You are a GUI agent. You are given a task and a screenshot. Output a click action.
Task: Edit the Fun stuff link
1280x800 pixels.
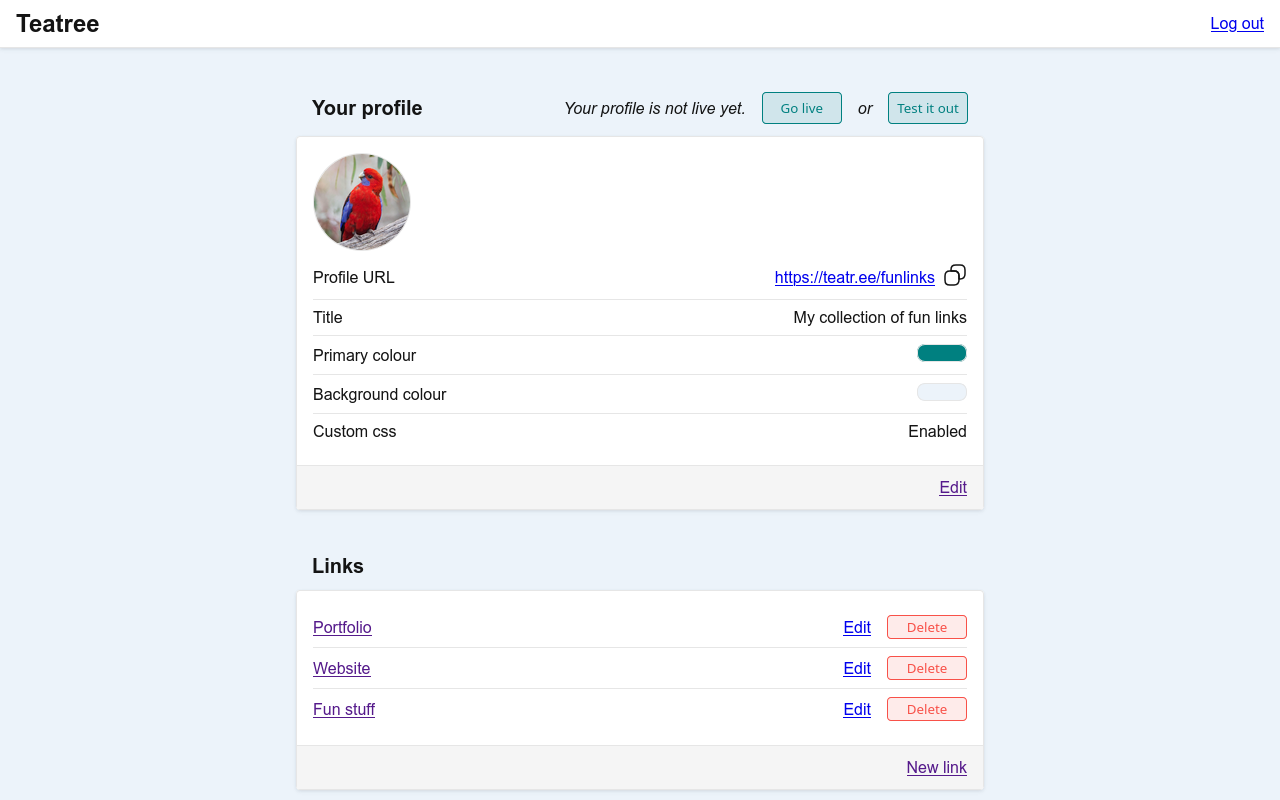[856, 709]
